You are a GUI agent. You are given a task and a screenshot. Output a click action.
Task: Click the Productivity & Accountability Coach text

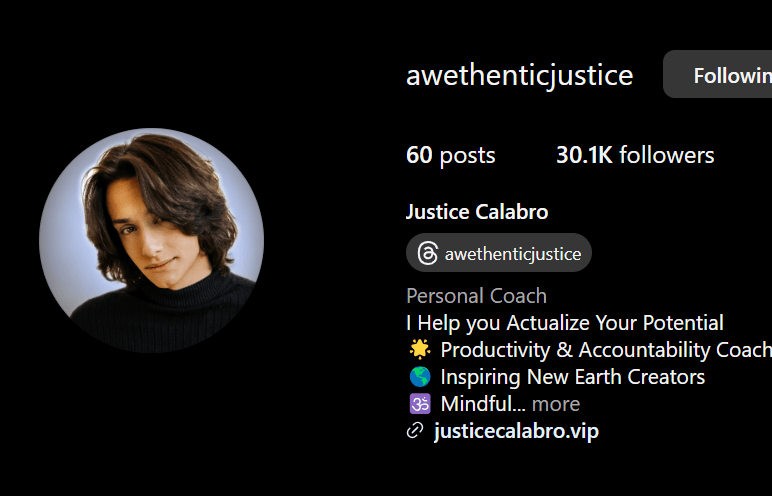(x=606, y=350)
